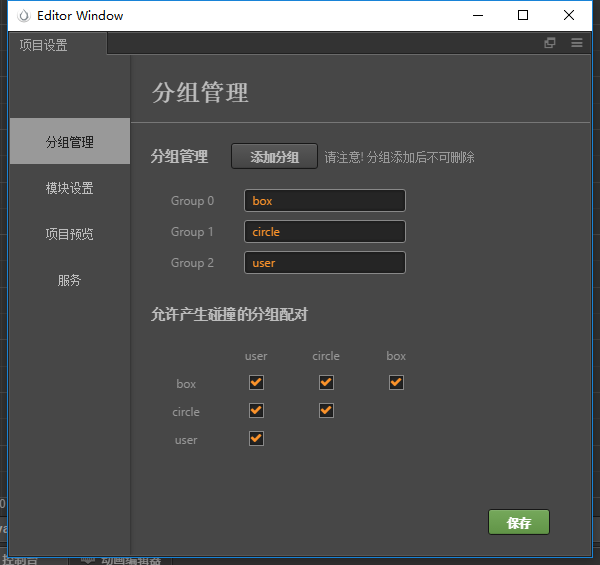This screenshot has width=600, height=565.
Task: Click the 请注意! 分组添加后不可删除 notice
Action: pos(399,157)
